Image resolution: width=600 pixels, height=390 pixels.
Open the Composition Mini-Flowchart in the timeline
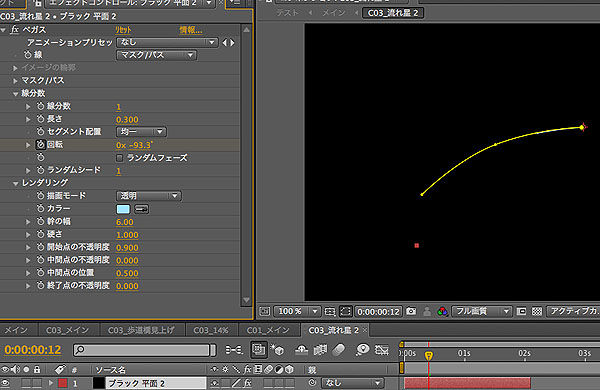[x=233, y=349]
